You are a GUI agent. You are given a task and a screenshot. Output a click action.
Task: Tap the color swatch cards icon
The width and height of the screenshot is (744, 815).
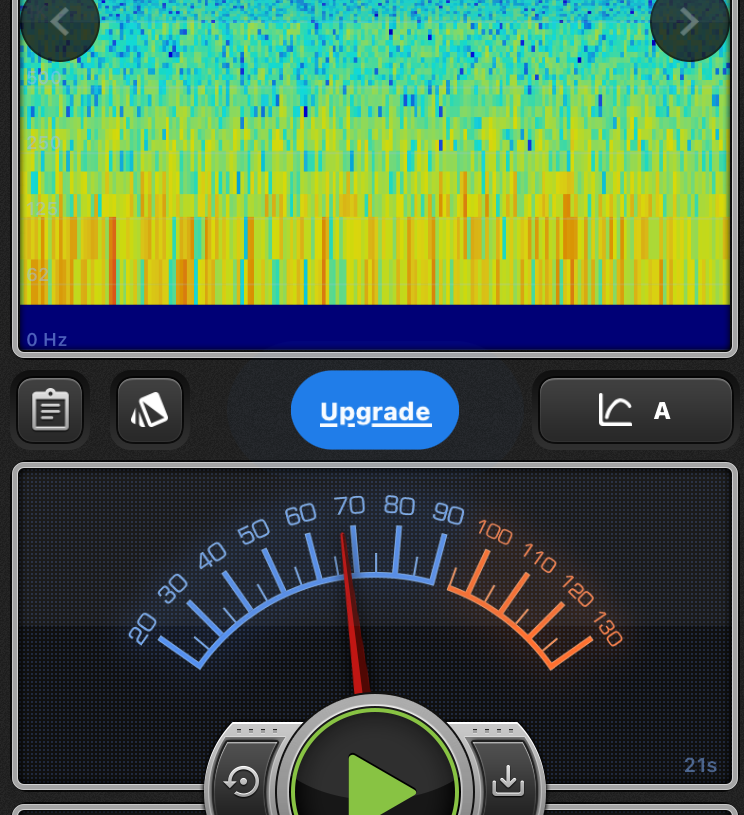click(x=150, y=410)
